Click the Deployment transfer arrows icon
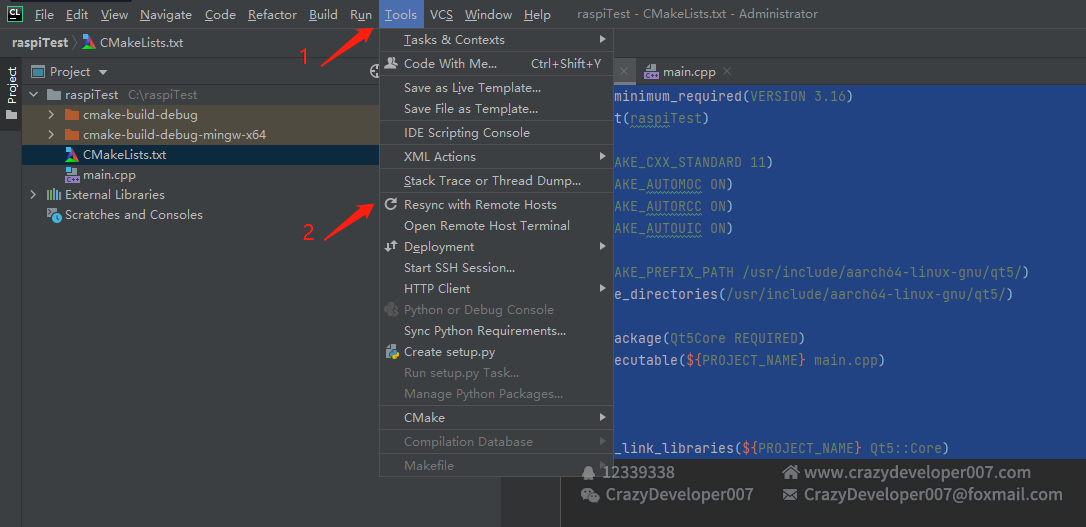The image size is (1086, 527). pyautogui.click(x=391, y=246)
